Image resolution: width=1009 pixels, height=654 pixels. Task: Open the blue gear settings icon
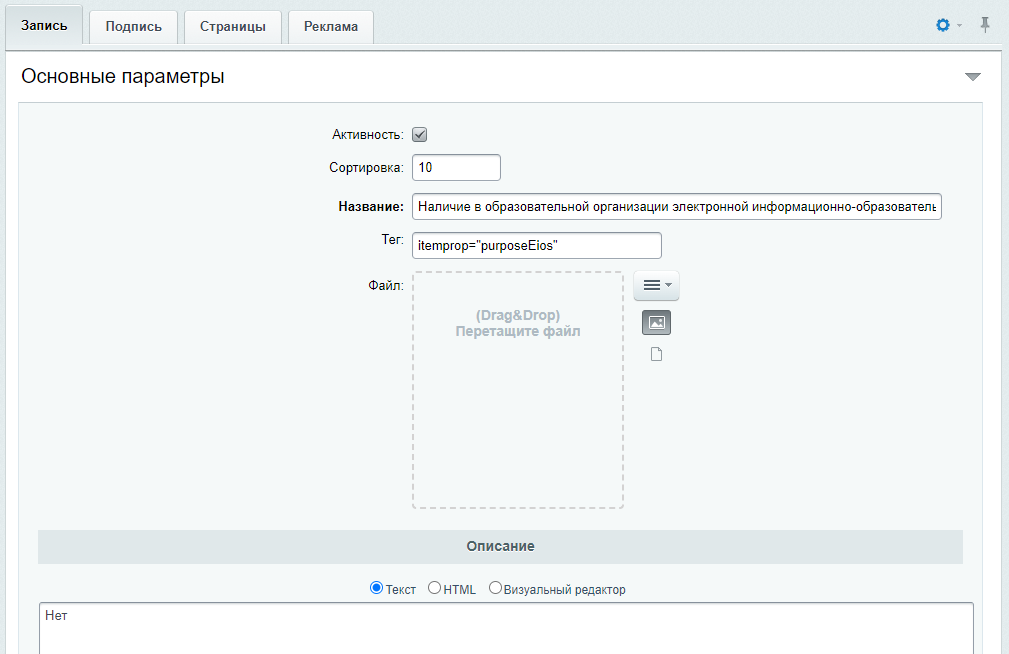[x=943, y=25]
